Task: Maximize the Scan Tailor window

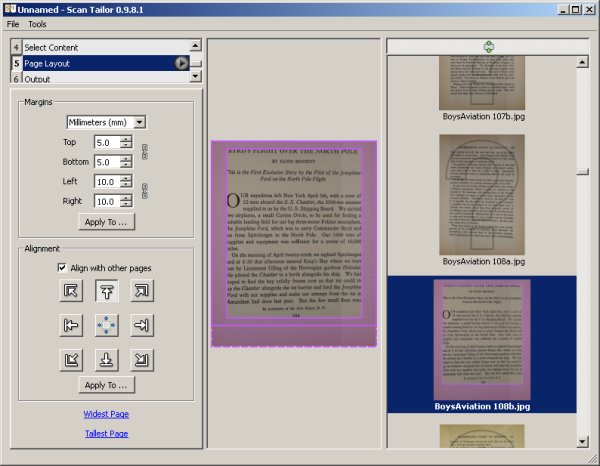Action: (x=576, y=9)
